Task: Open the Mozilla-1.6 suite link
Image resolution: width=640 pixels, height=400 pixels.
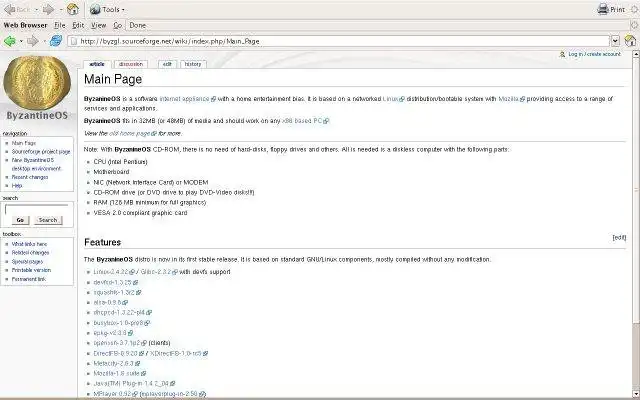Action: click(x=120, y=373)
